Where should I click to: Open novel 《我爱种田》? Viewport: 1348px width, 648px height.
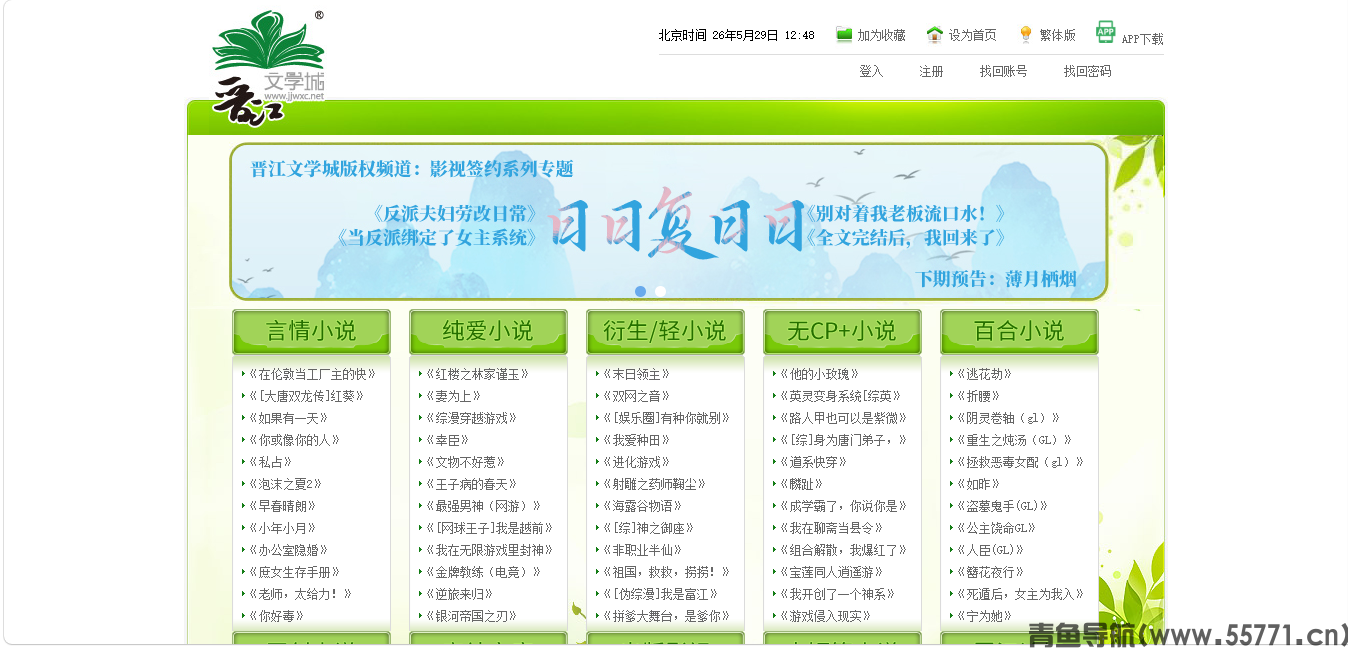[637, 440]
